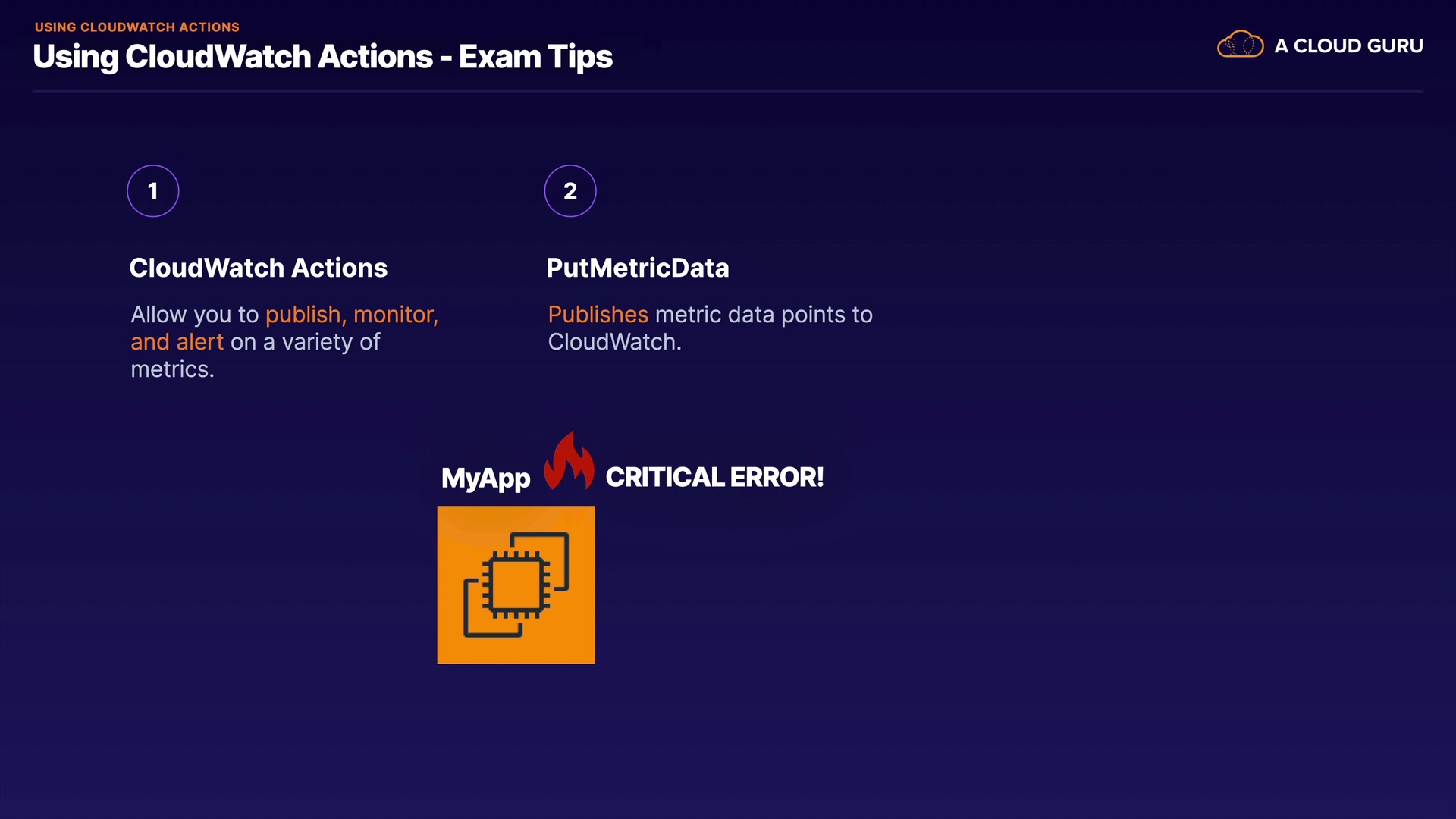Select the PutMetricData heading
This screenshot has height=819, width=1456.
tap(637, 268)
